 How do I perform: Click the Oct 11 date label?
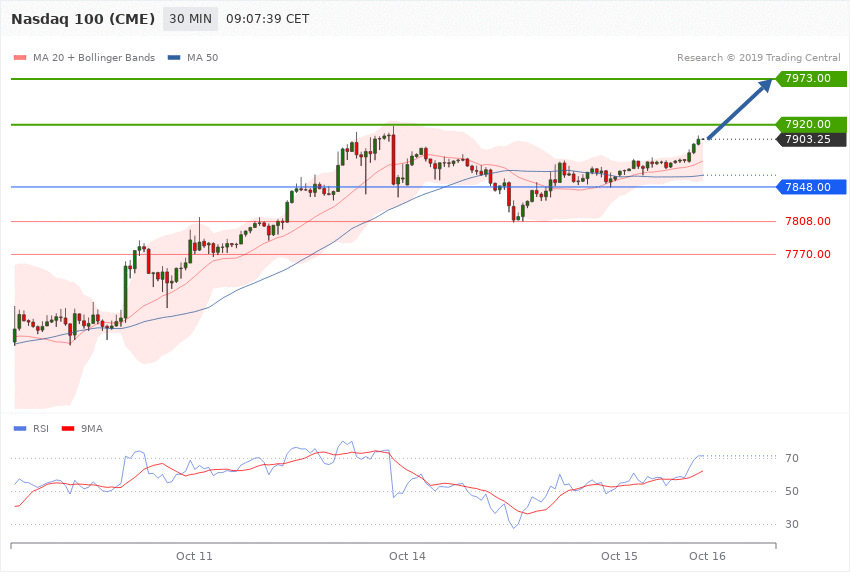click(x=194, y=556)
